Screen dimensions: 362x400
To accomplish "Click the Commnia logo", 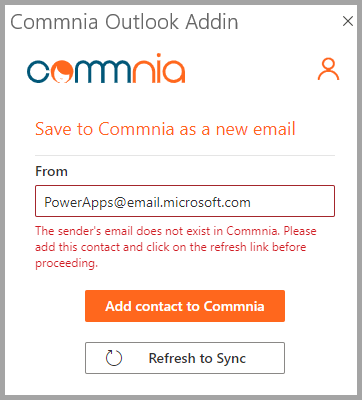I will pyautogui.click(x=106, y=68).
